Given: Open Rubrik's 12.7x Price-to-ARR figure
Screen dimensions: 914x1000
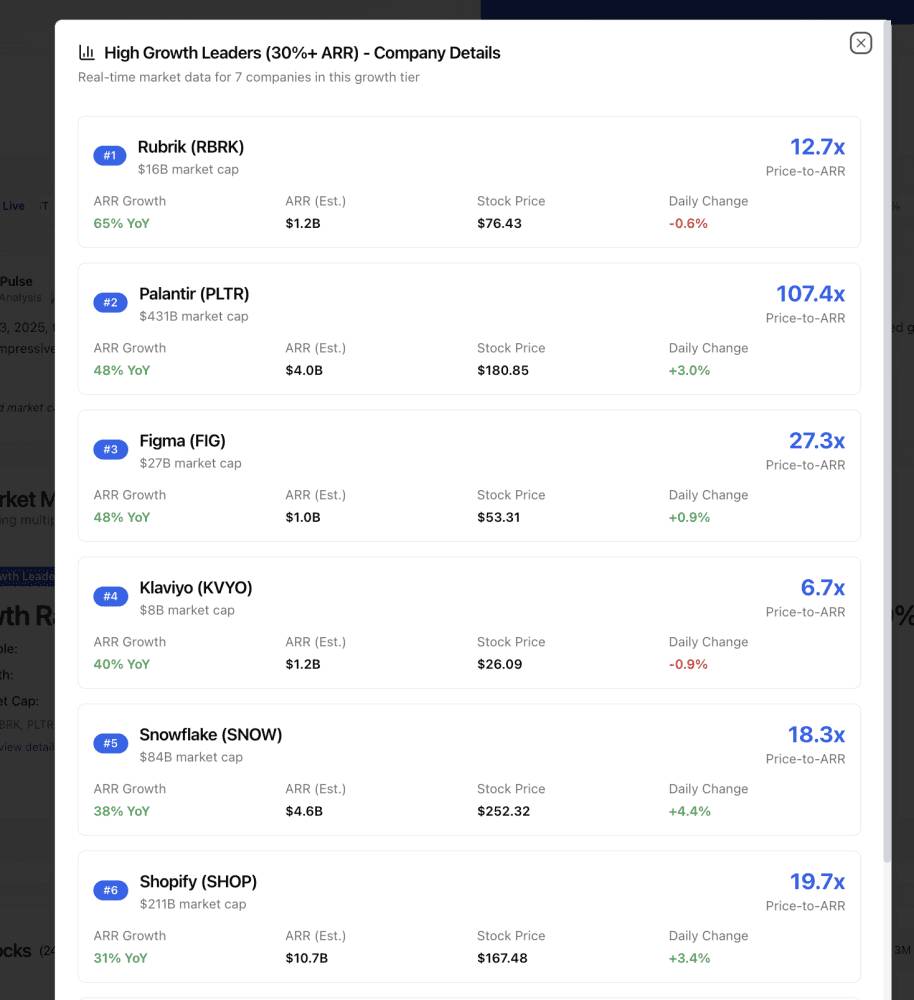Looking at the screenshot, I should pyautogui.click(x=817, y=147).
